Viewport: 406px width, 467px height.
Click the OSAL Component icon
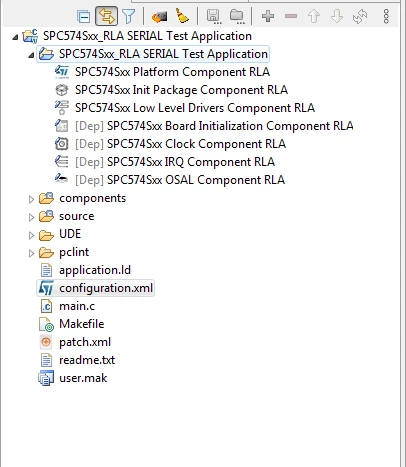62,179
